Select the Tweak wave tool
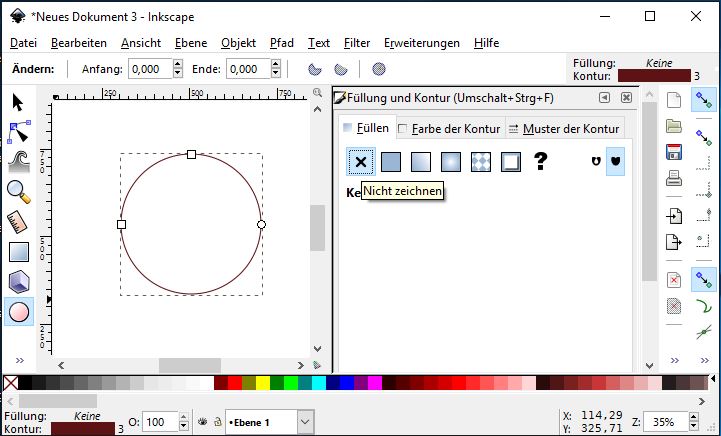Viewport: 721px width, 436px height. (x=19, y=162)
